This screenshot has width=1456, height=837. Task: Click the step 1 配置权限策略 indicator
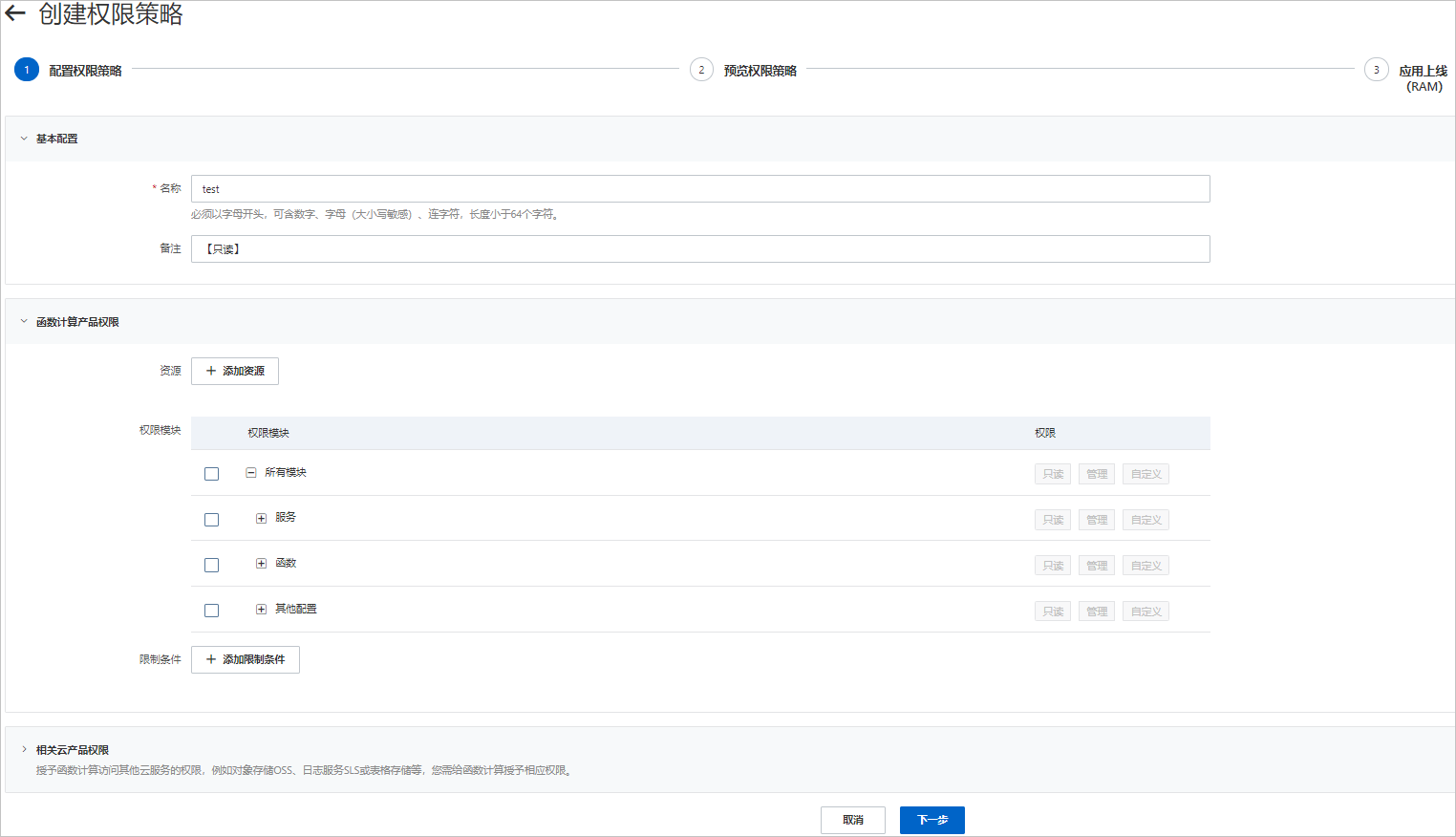pyautogui.click(x=26, y=70)
